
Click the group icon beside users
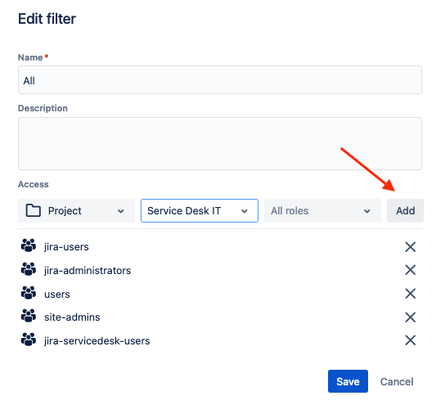tap(28, 293)
